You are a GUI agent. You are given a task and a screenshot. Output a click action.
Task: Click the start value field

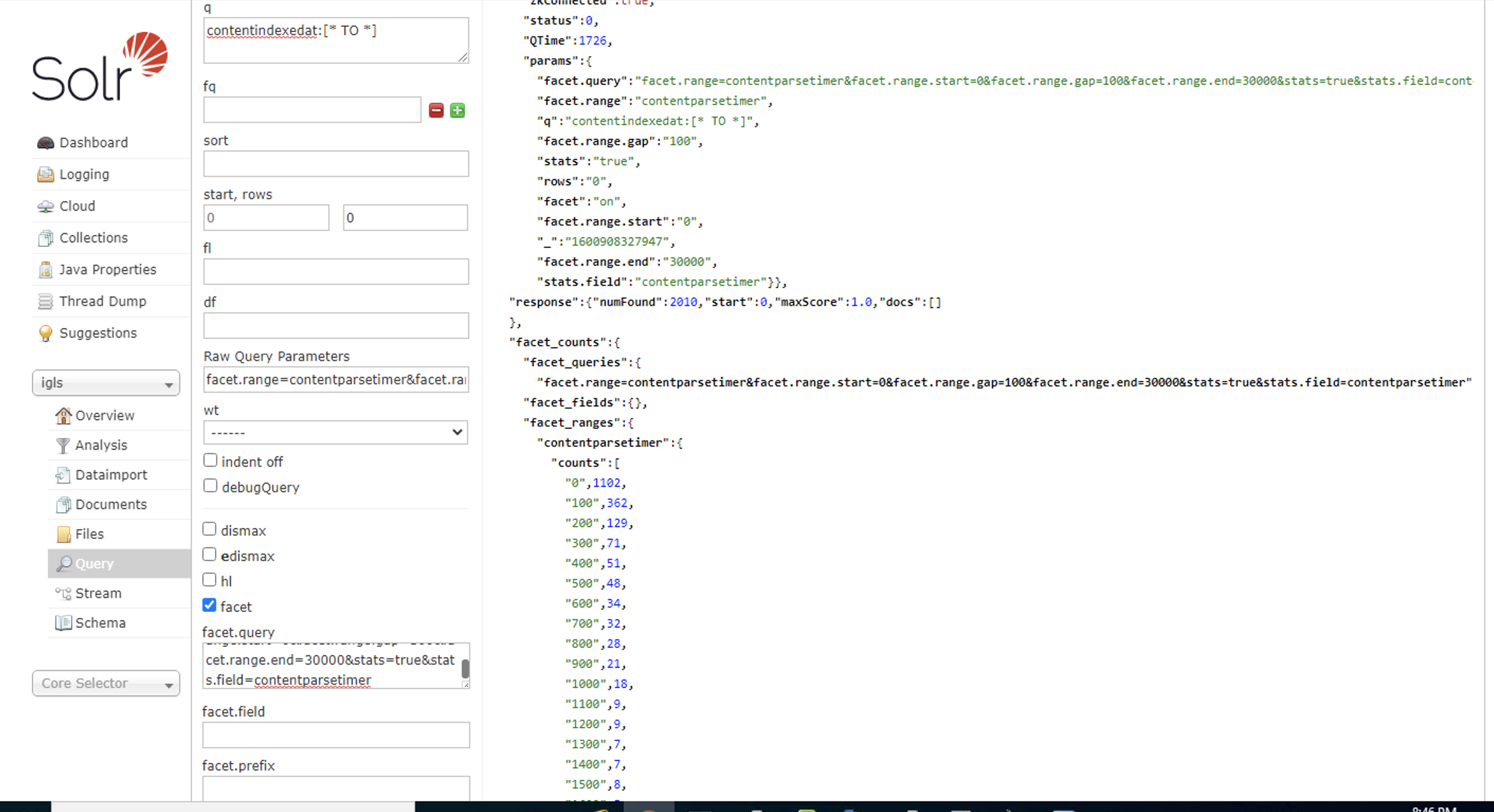tap(266, 218)
